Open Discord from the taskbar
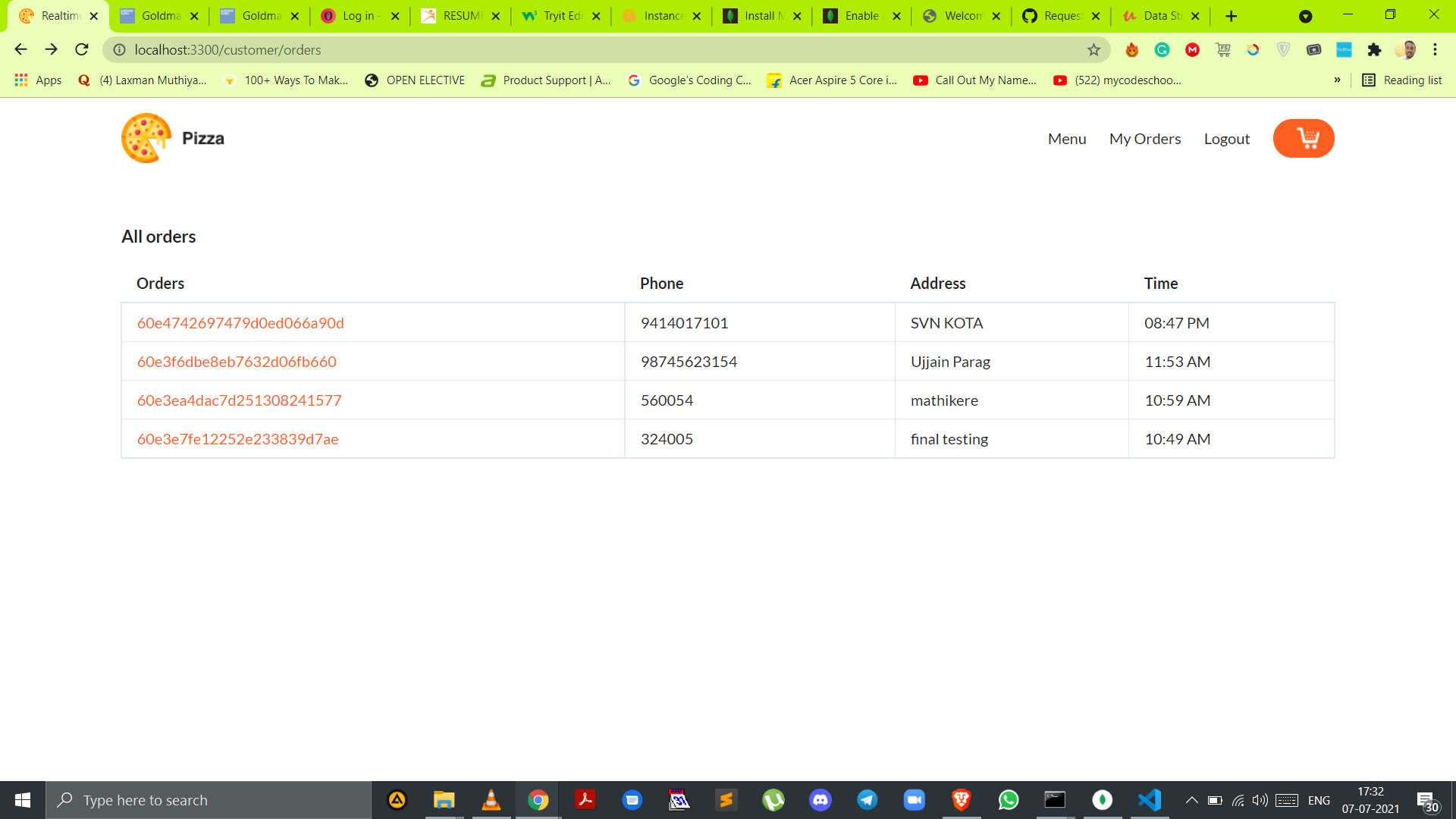The image size is (1456, 819). click(x=820, y=799)
